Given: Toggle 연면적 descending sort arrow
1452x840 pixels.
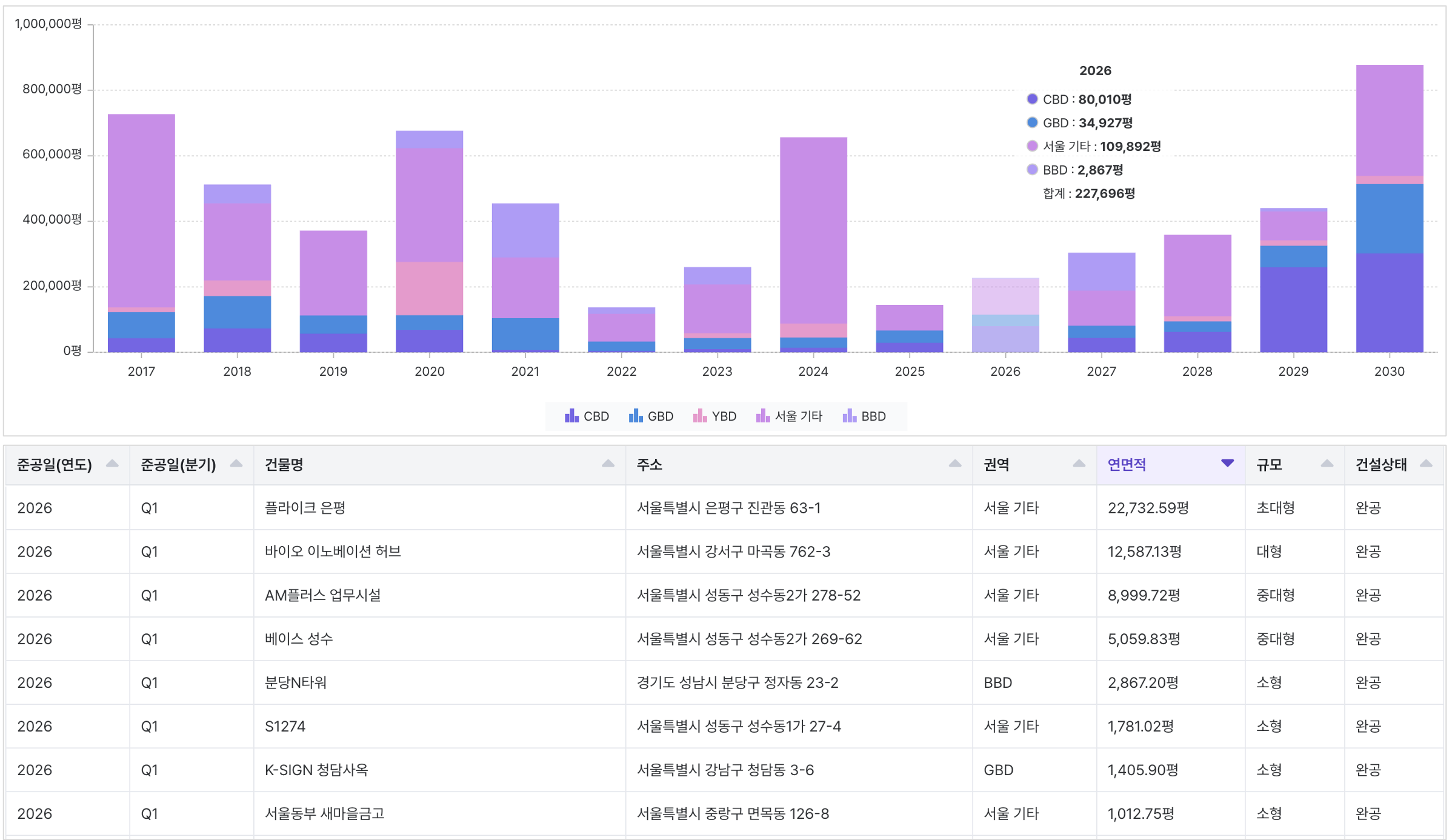Looking at the screenshot, I should (x=1227, y=464).
